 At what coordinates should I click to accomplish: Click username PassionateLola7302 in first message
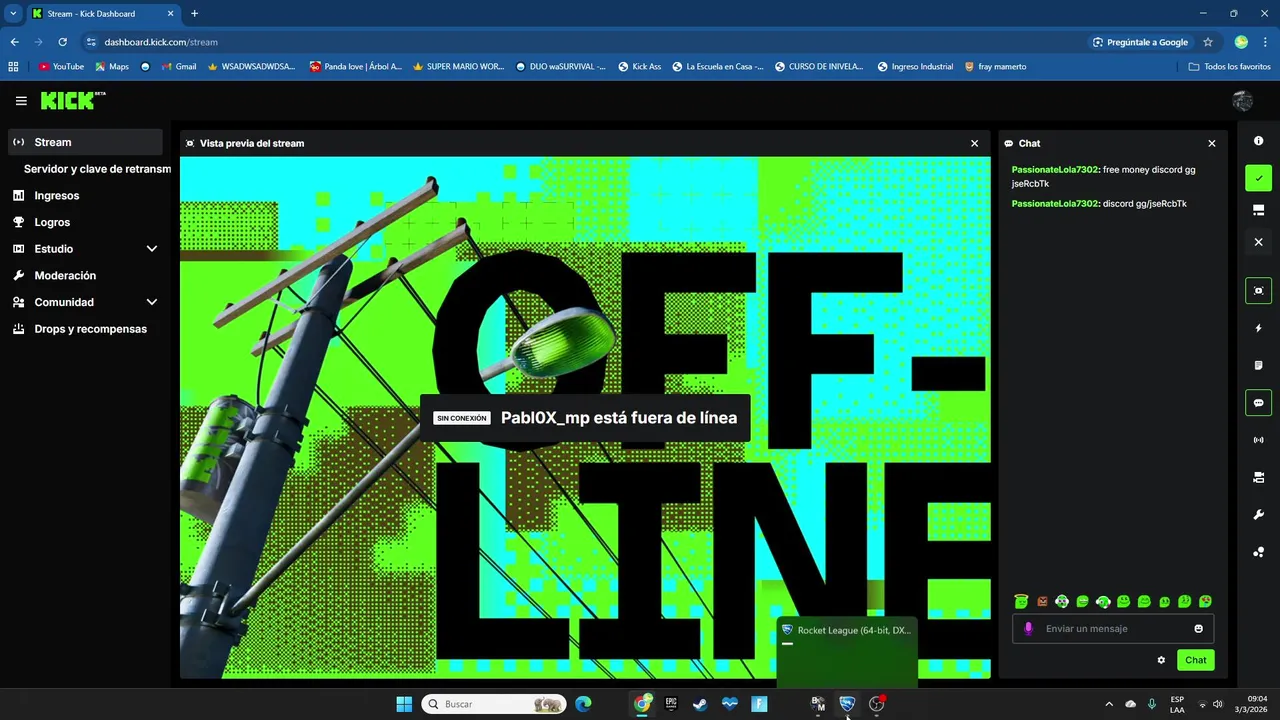pyautogui.click(x=1055, y=170)
